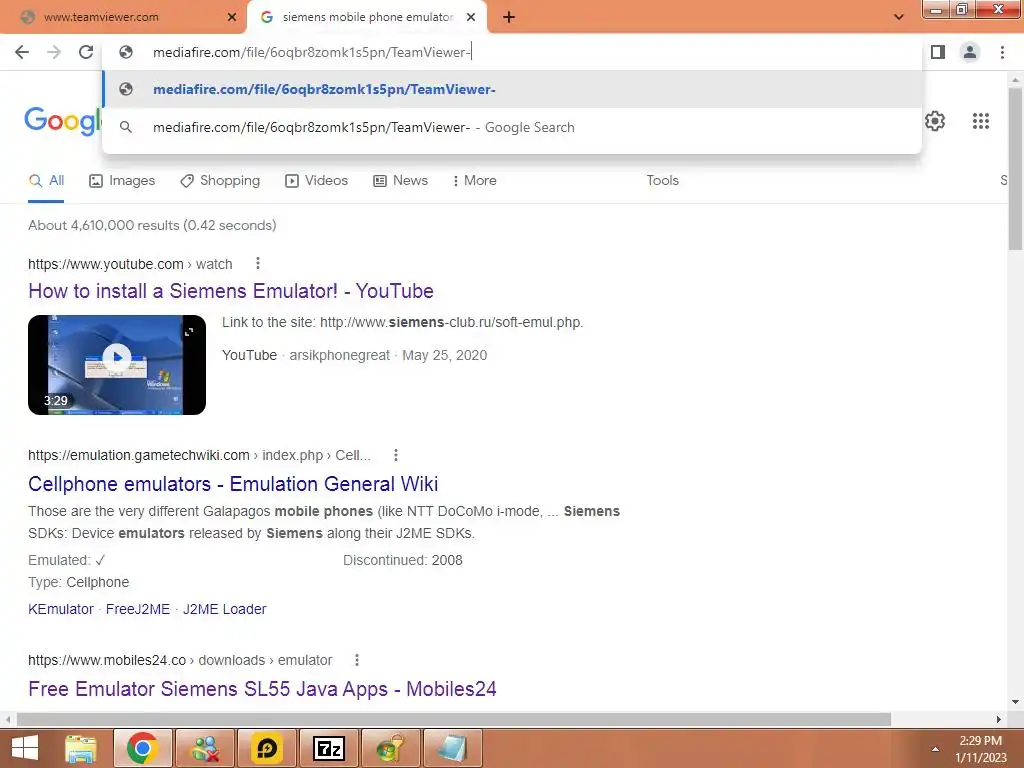Expand the More search filters menu
The image size is (1024, 768).
pyautogui.click(x=475, y=181)
